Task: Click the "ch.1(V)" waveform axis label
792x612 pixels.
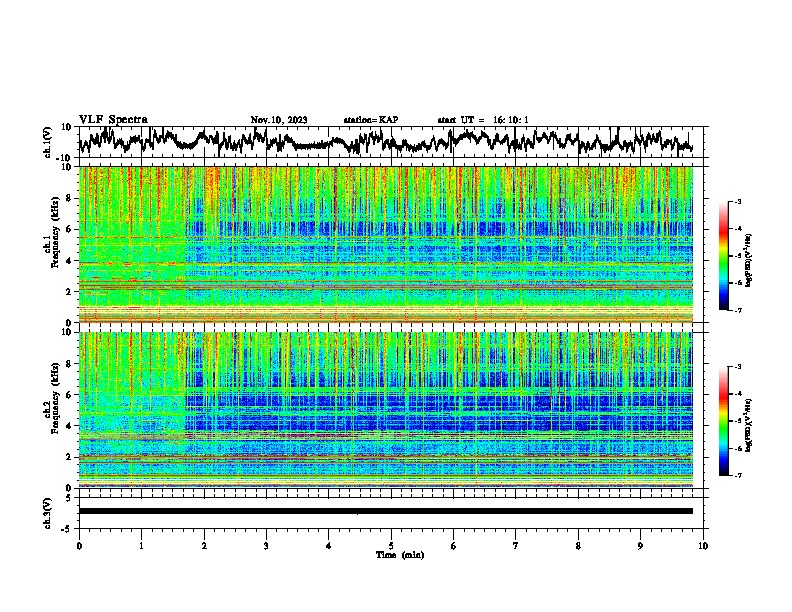Action: coord(48,142)
